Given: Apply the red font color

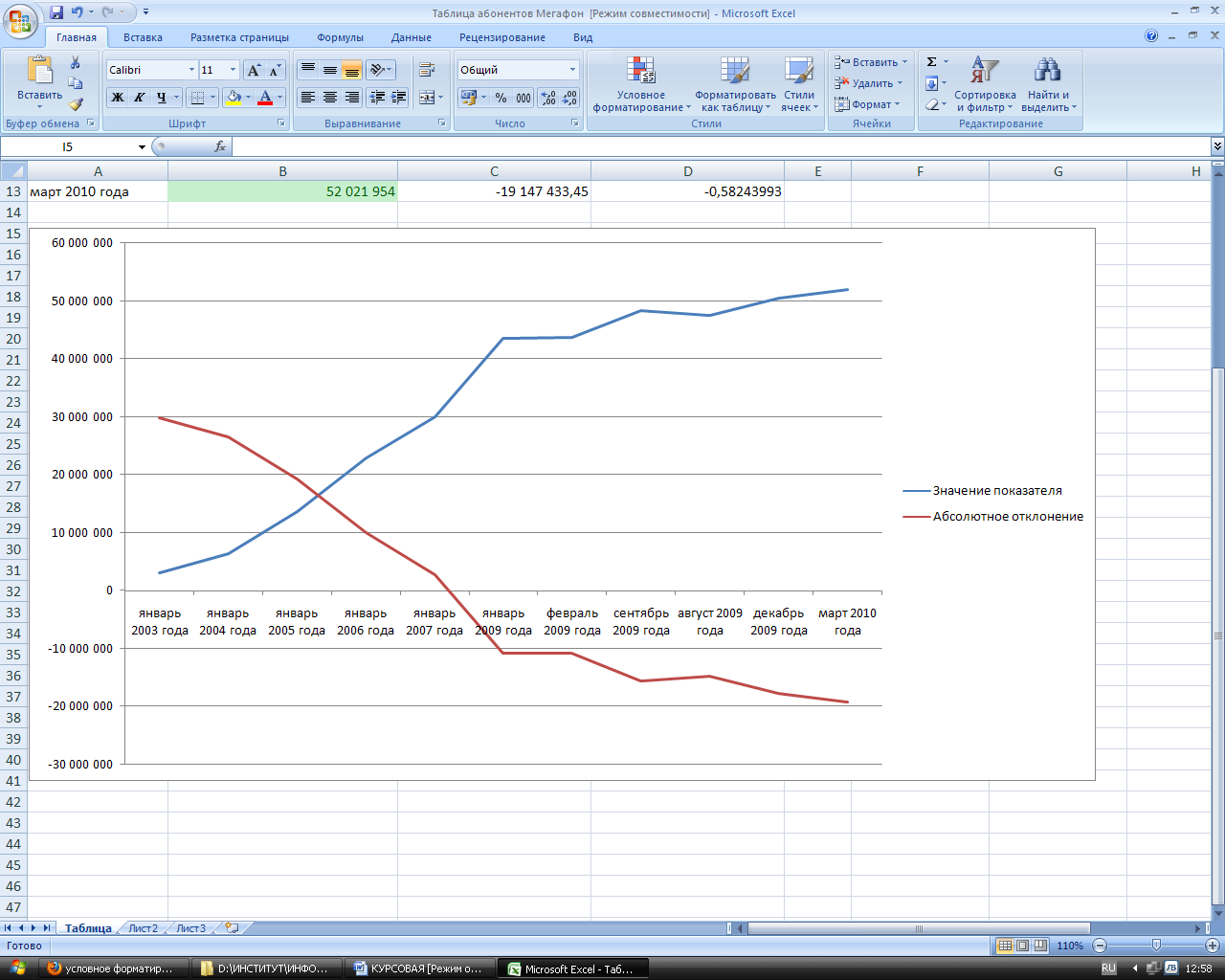Looking at the screenshot, I should pyautogui.click(x=265, y=98).
